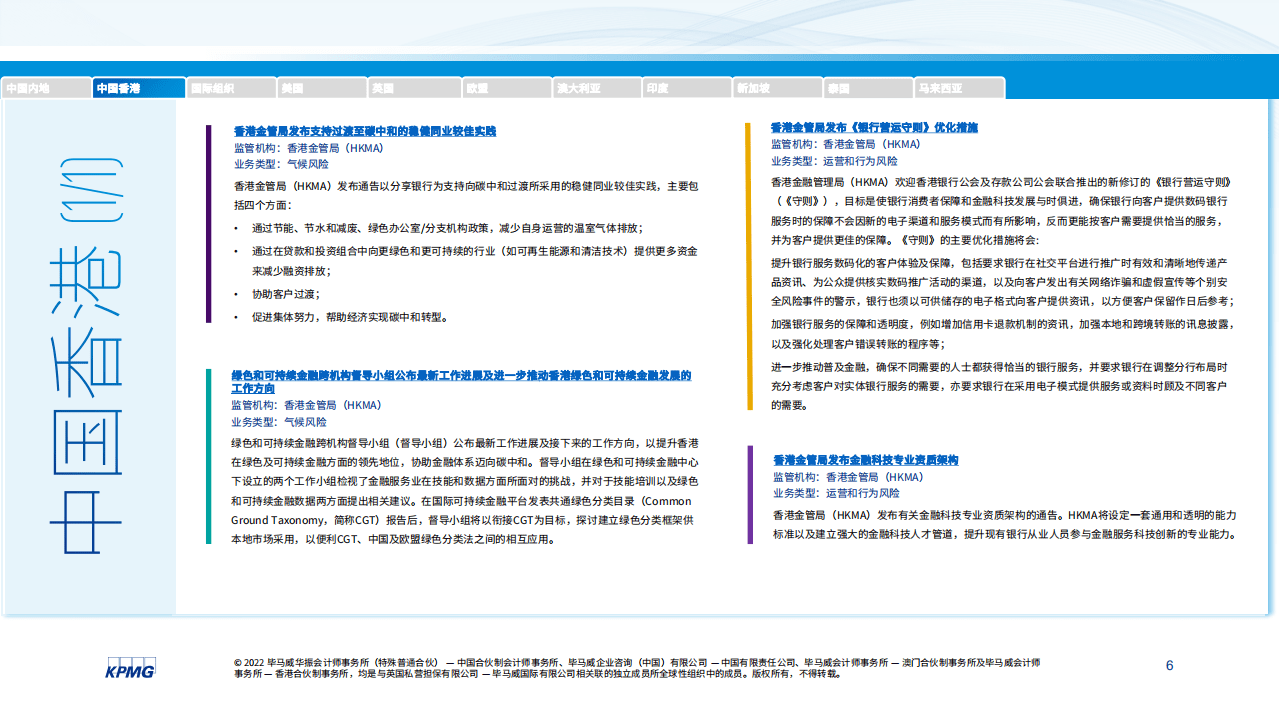Switch to the 中国内地 tab

pyautogui.click(x=45, y=86)
